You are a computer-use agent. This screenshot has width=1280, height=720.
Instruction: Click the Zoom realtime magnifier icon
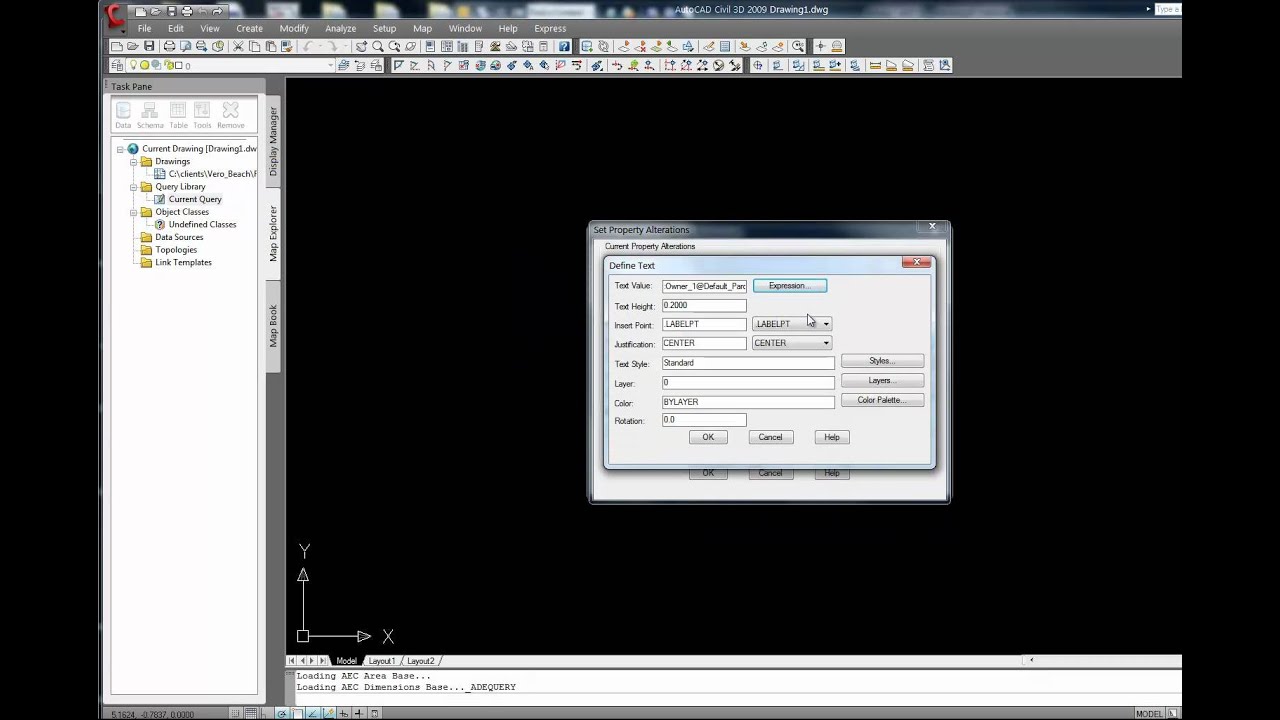point(378,46)
